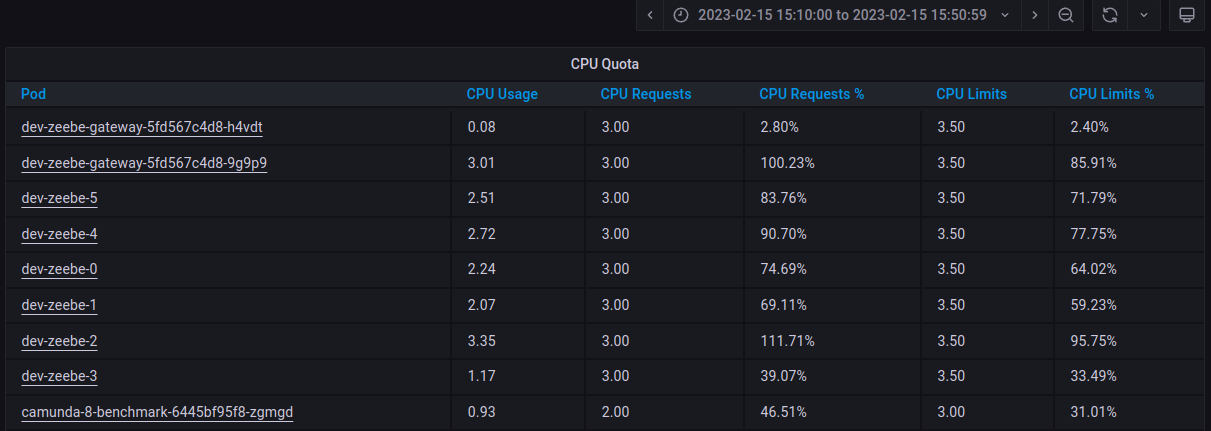Screen dimensions: 1211x431
Task: Cycle the TV display view mode
Action: (x=1187, y=15)
